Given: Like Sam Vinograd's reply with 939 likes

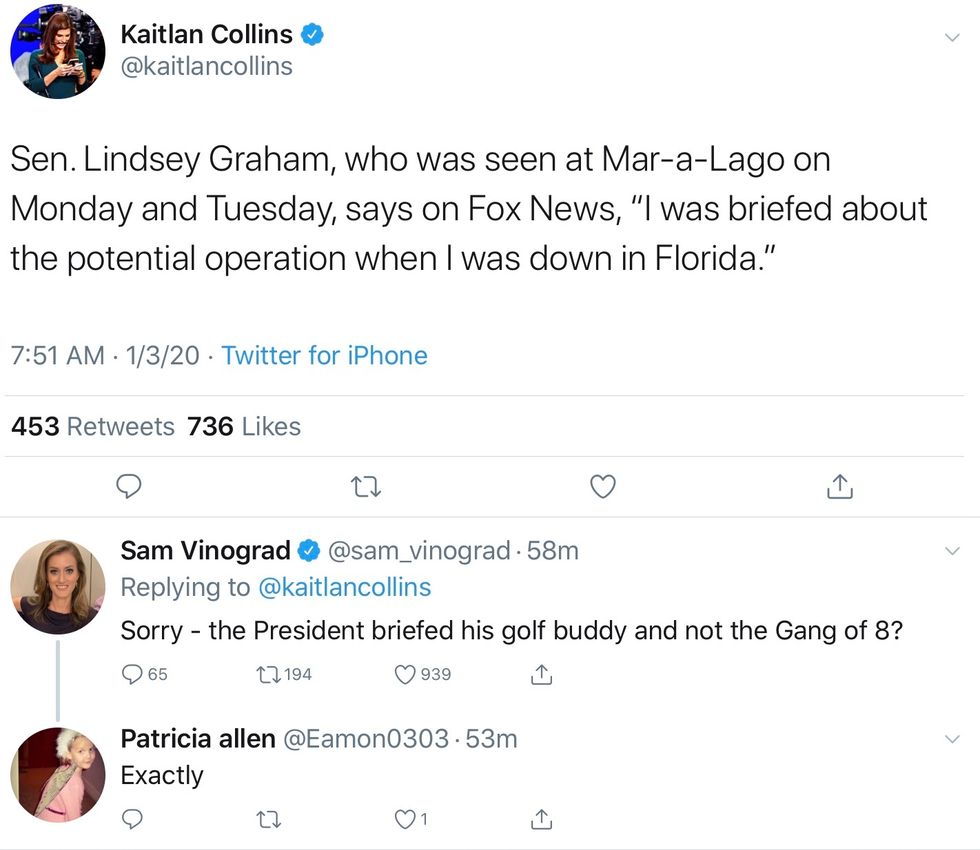Looking at the screenshot, I should point(408,675).
